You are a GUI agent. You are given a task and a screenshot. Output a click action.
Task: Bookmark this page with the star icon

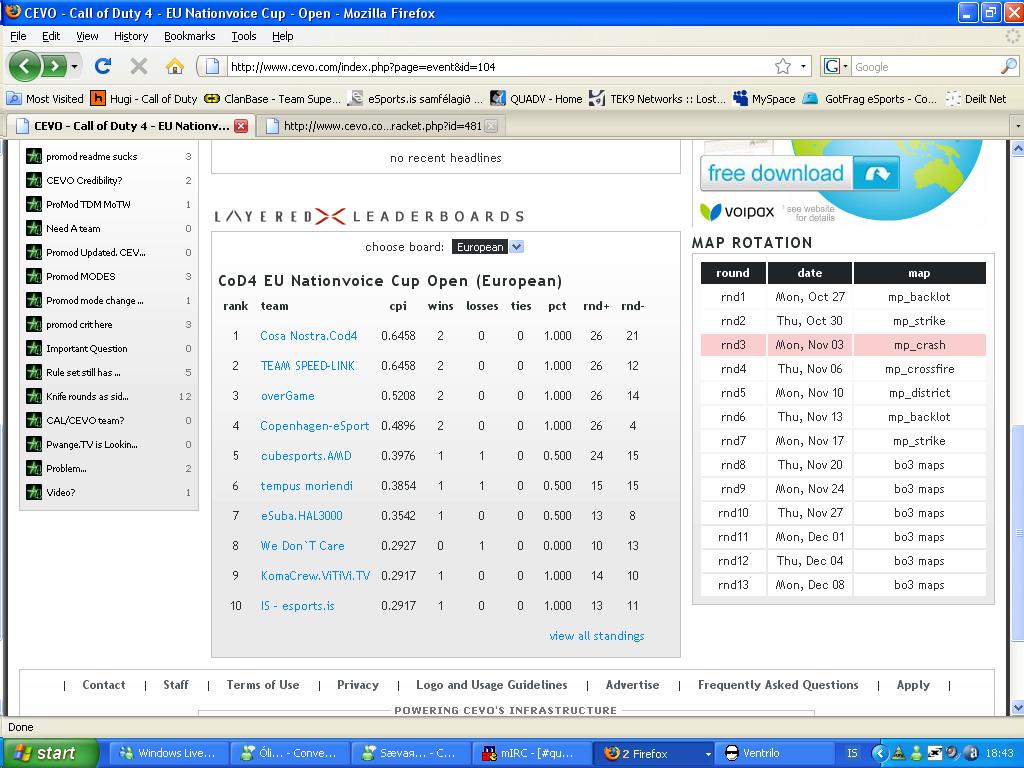783,66
